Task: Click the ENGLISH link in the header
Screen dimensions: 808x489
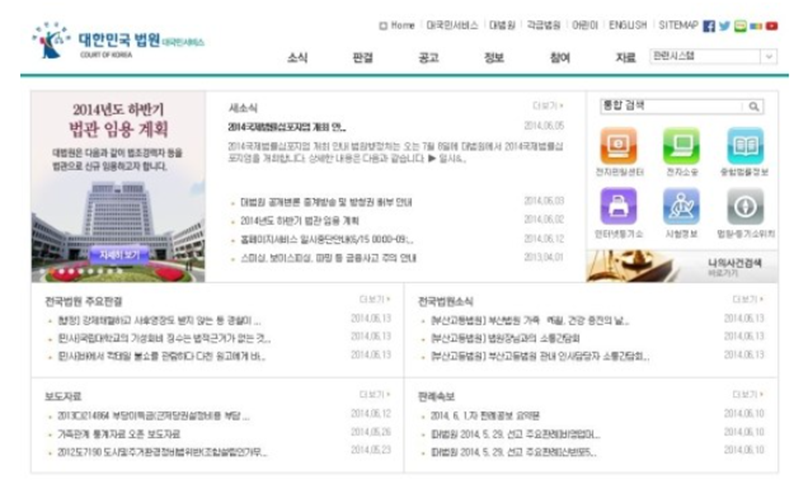Action: (628, 25)
